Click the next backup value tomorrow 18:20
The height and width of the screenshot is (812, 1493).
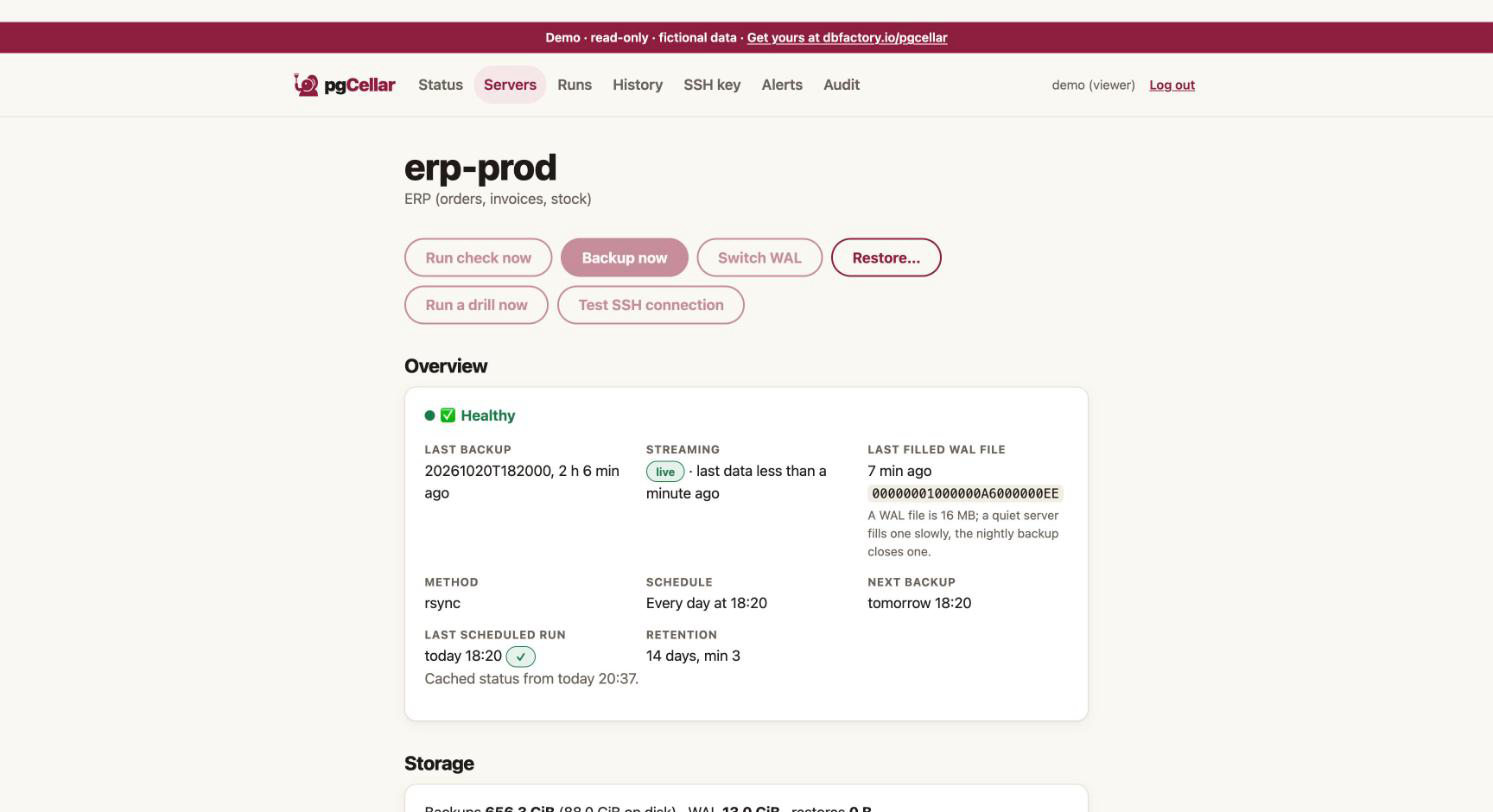coord(919,603)
